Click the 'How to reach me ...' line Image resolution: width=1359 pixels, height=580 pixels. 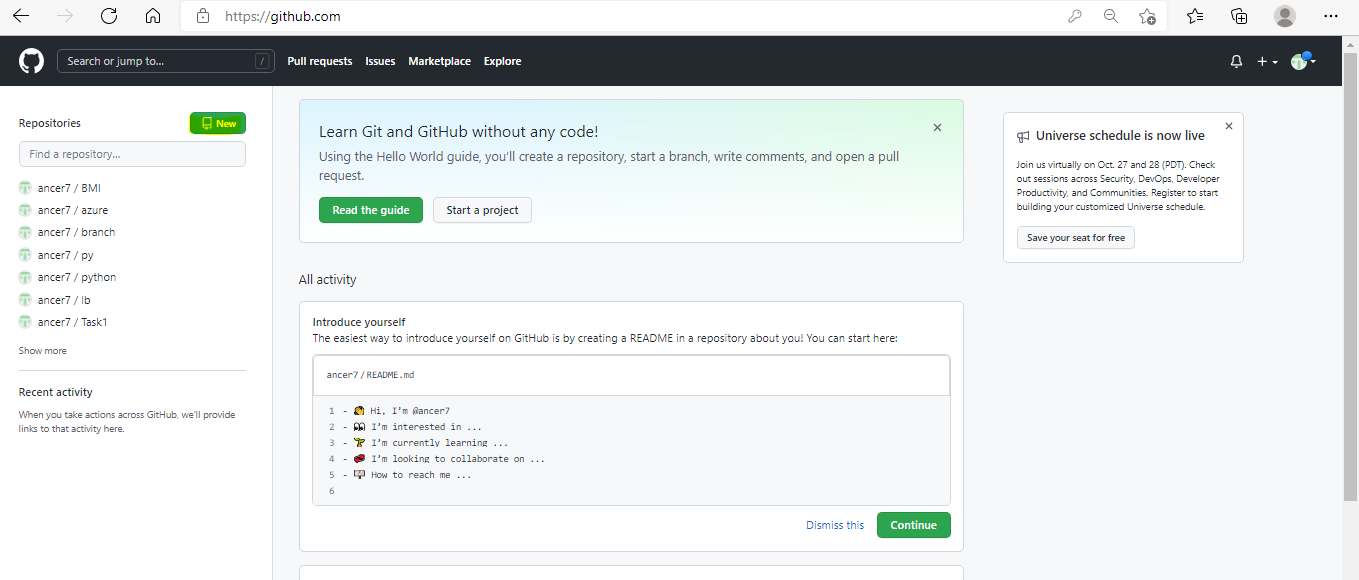coord(421,475)
